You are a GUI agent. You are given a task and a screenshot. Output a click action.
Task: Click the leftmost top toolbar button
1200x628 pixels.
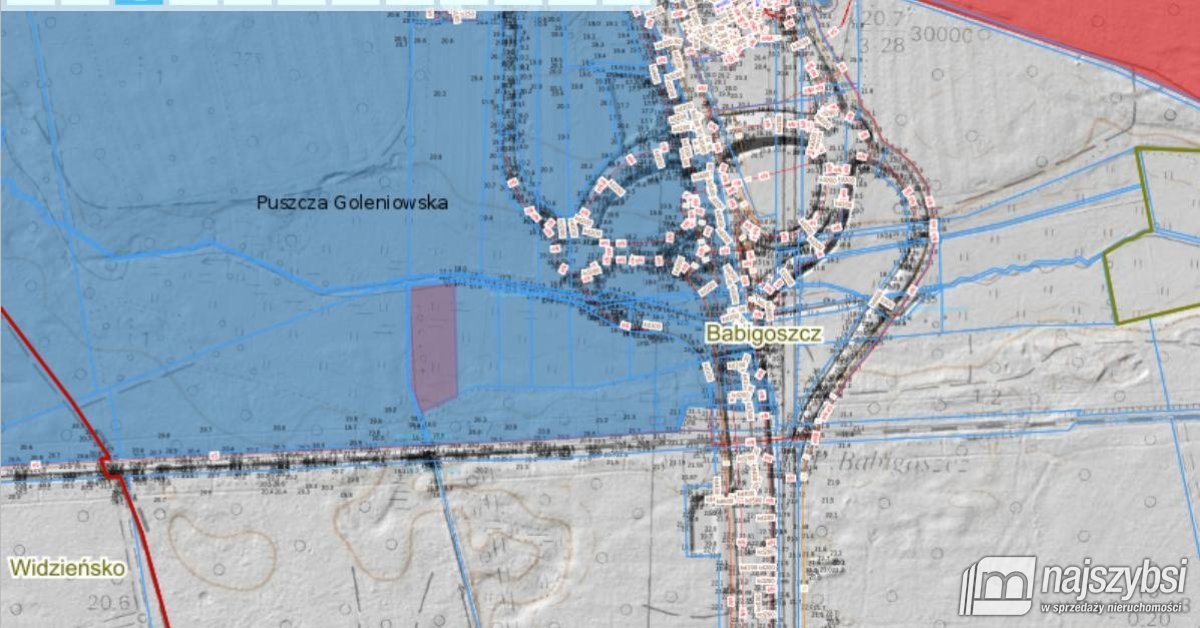click(x=27, y=2)
